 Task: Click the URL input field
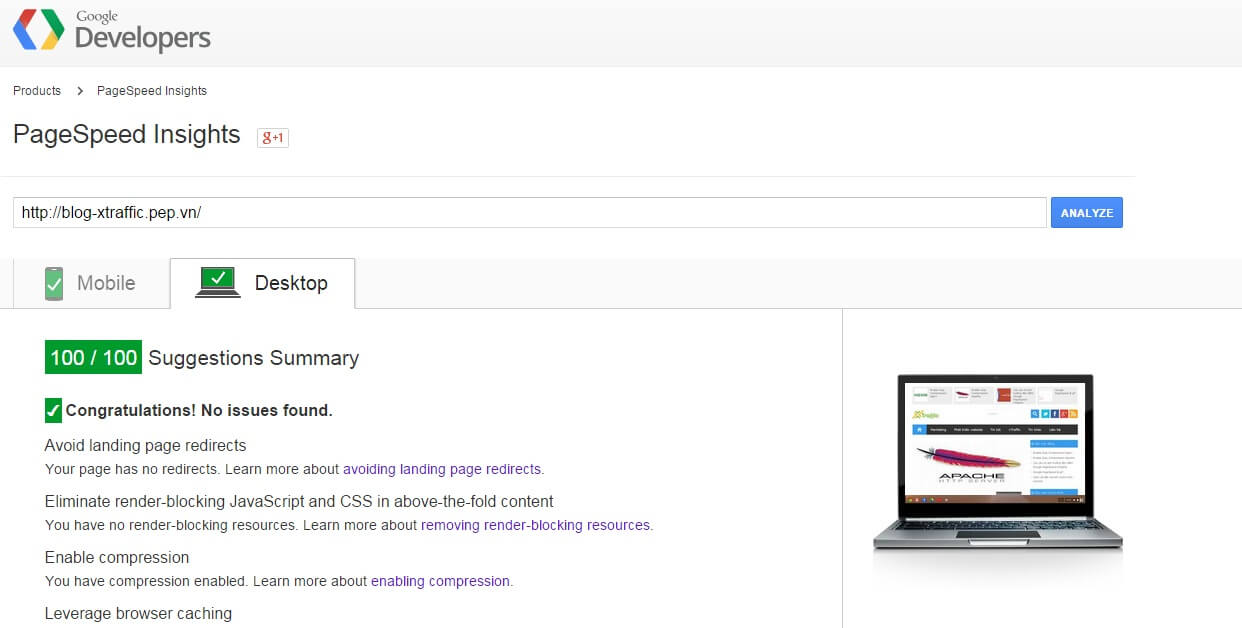[530, 213]
